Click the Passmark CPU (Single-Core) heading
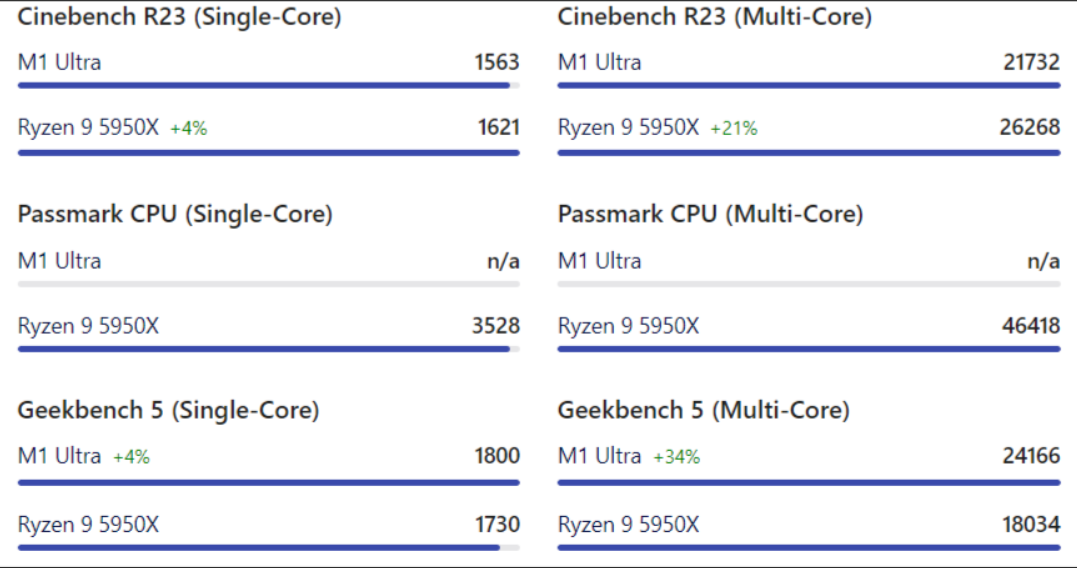Viewport: 1077px width, 568px height. tap(175, 214)
